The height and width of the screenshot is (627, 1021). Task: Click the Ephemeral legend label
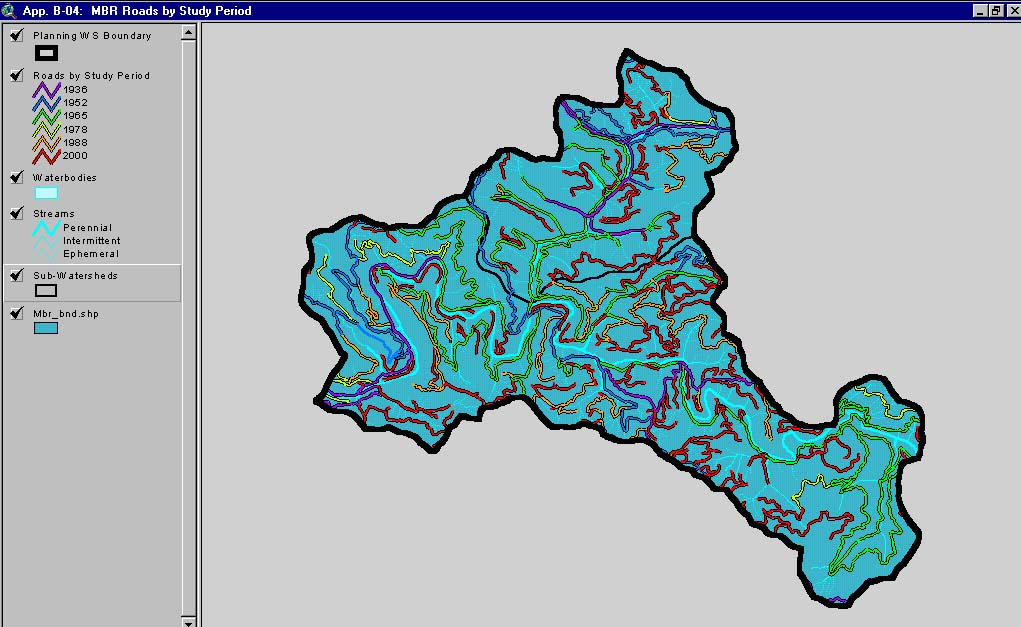point(91,254)
